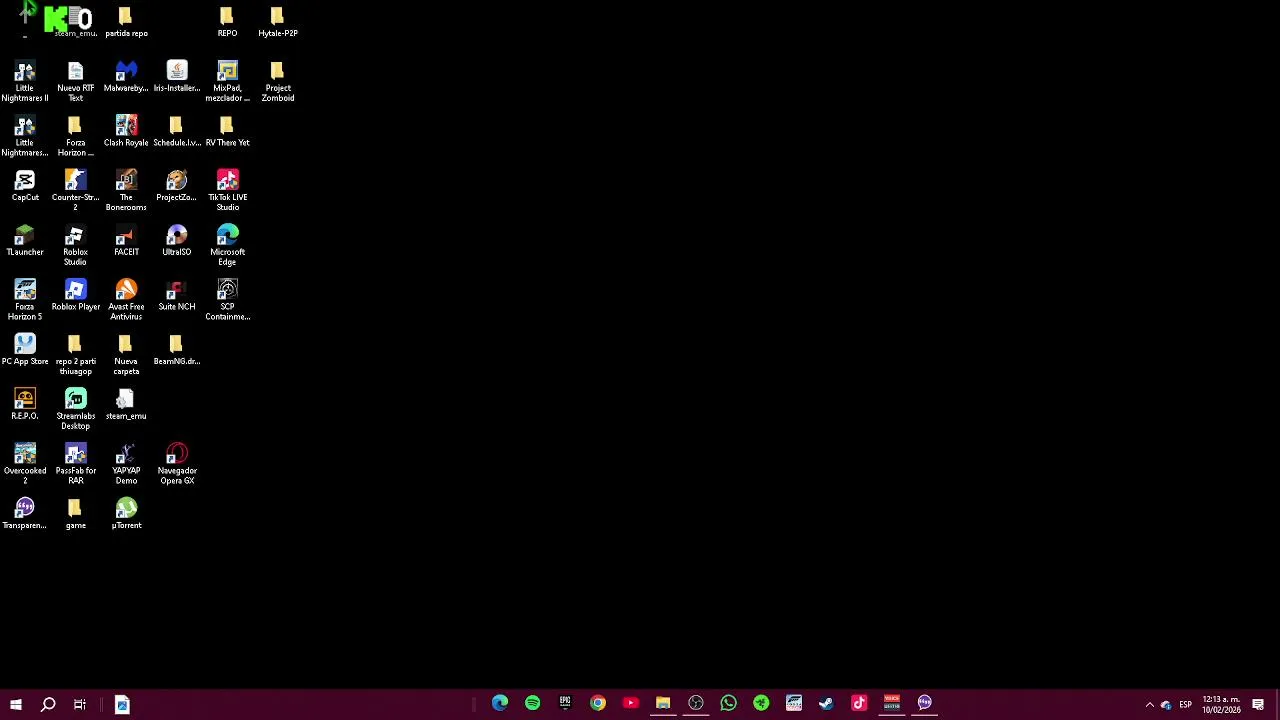This screenshot has width=1280, height=720.
Task: Select the Hytale-P2P folder
Action: (x=278, y=22)
